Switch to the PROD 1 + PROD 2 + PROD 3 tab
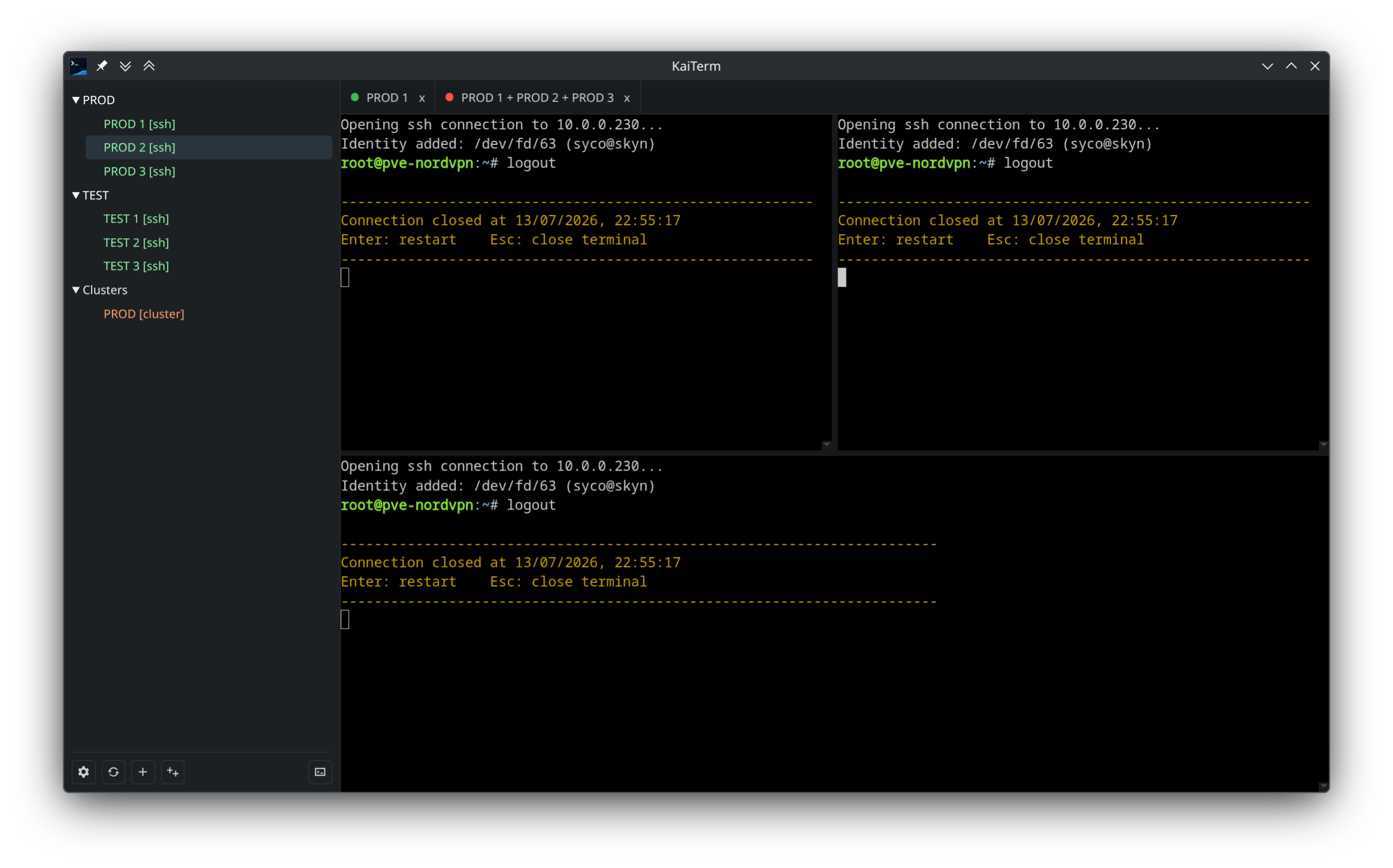This screenshot has width=1393, height=868. (537, 98)
